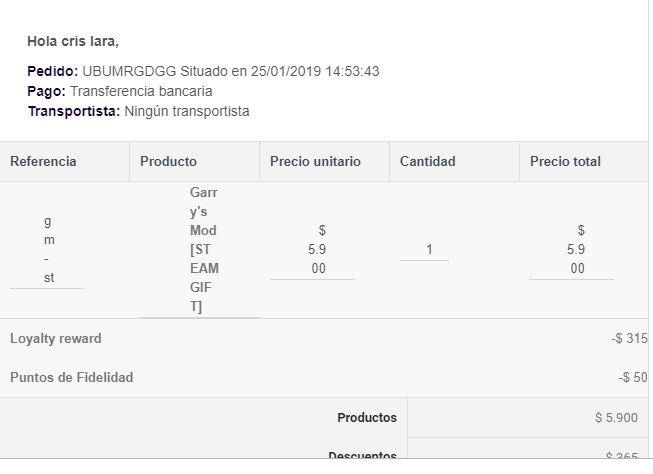Click the "Referencia" column header
The image size is (653, 474).
click(x=43, y=161)
